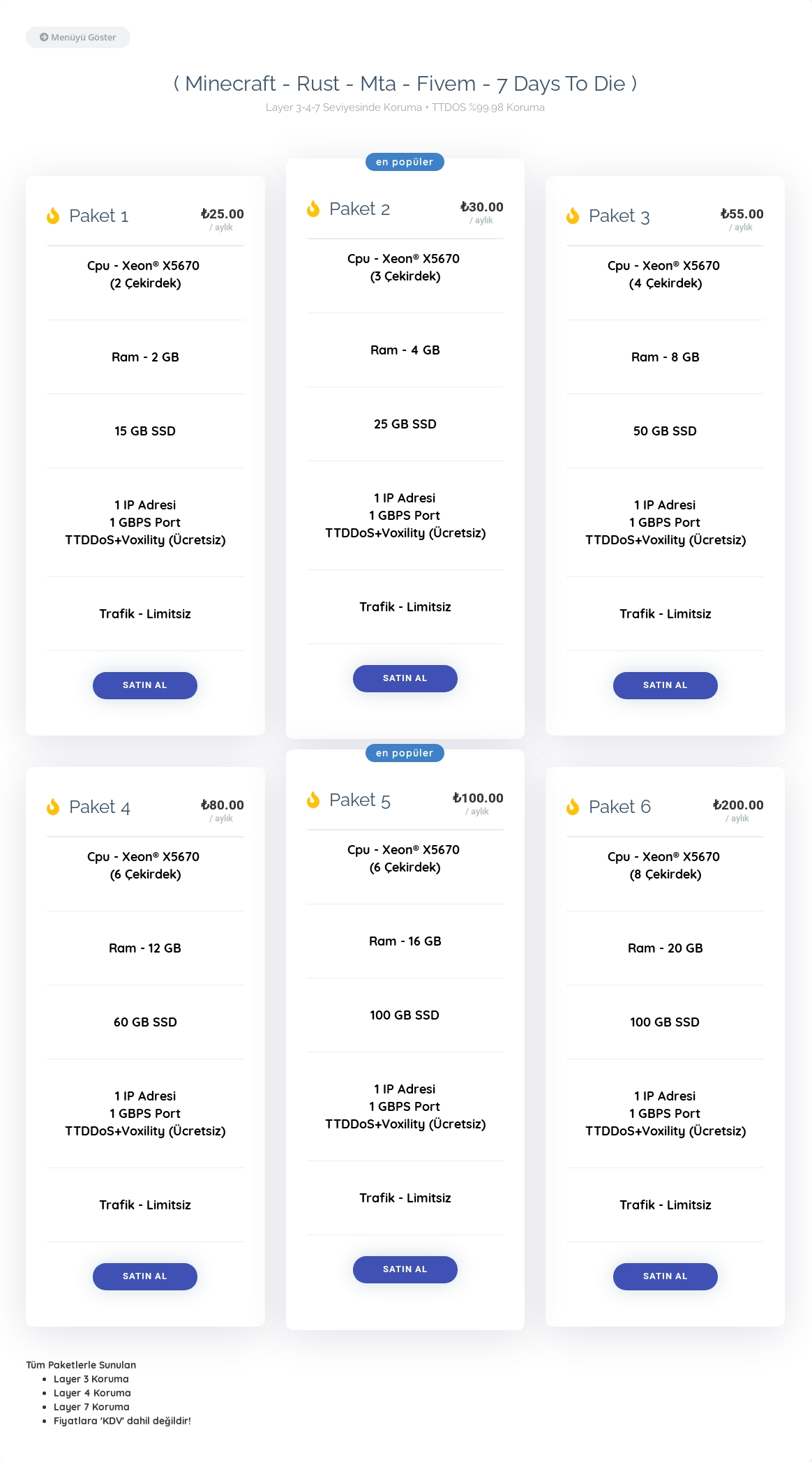812x1462 pixels.
Task: Order Paket 4 using SATIN AL
Action: [145, 1276]
